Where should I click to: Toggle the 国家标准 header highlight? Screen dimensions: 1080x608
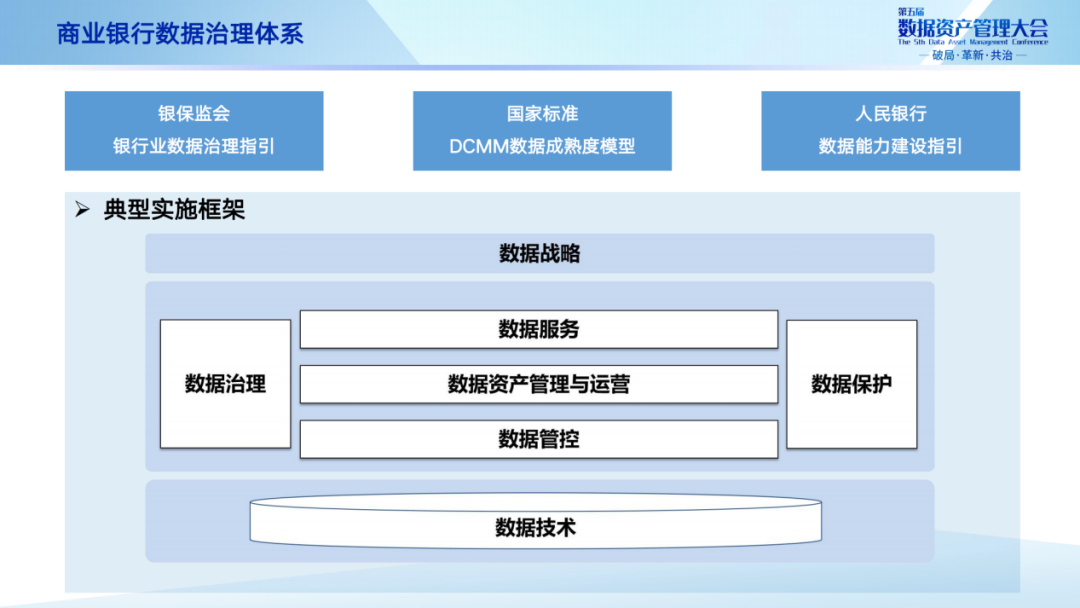pyautogui.click(x=541, y=114)
